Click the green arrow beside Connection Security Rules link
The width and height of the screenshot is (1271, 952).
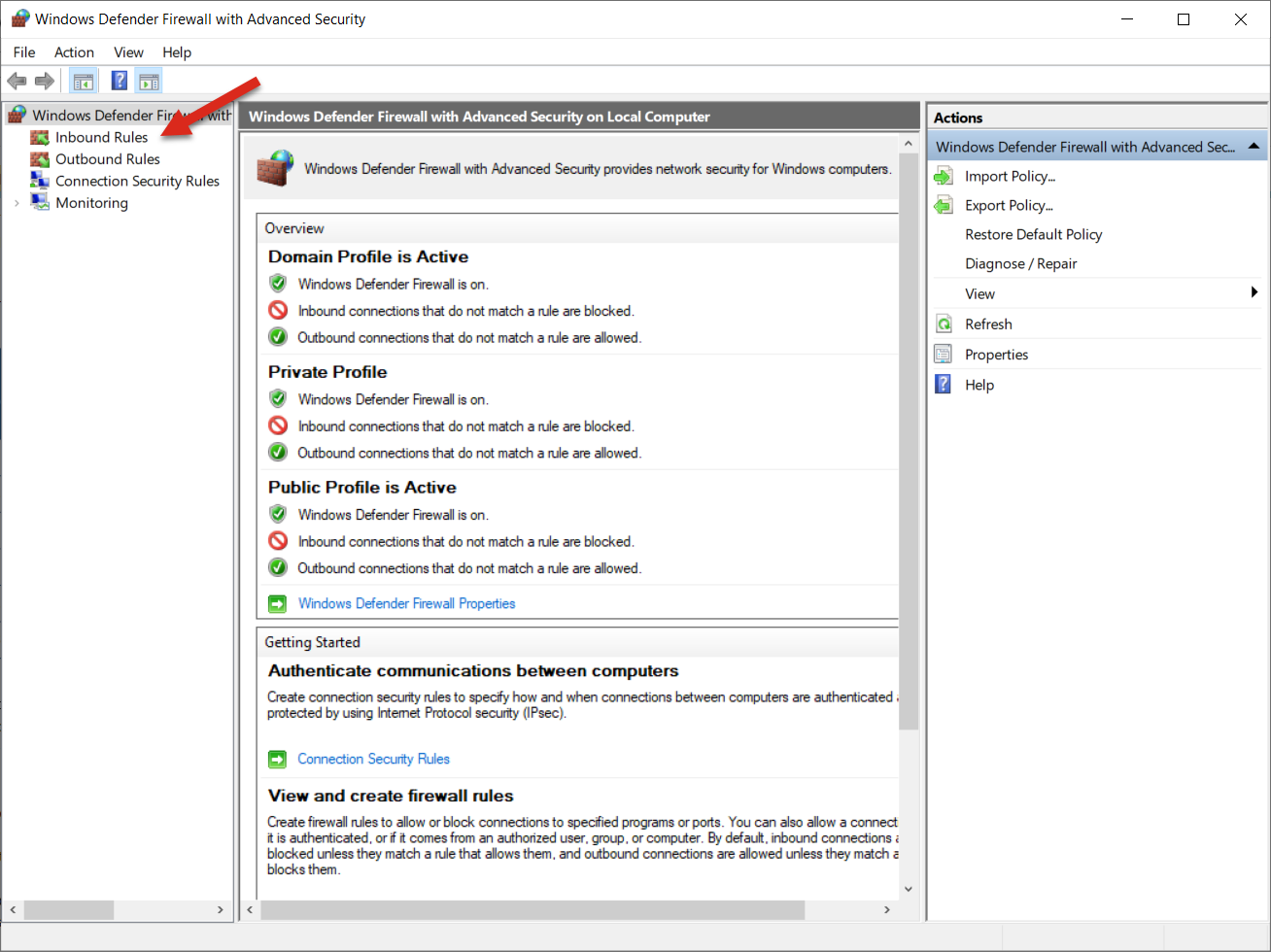[x=278, y=760]
